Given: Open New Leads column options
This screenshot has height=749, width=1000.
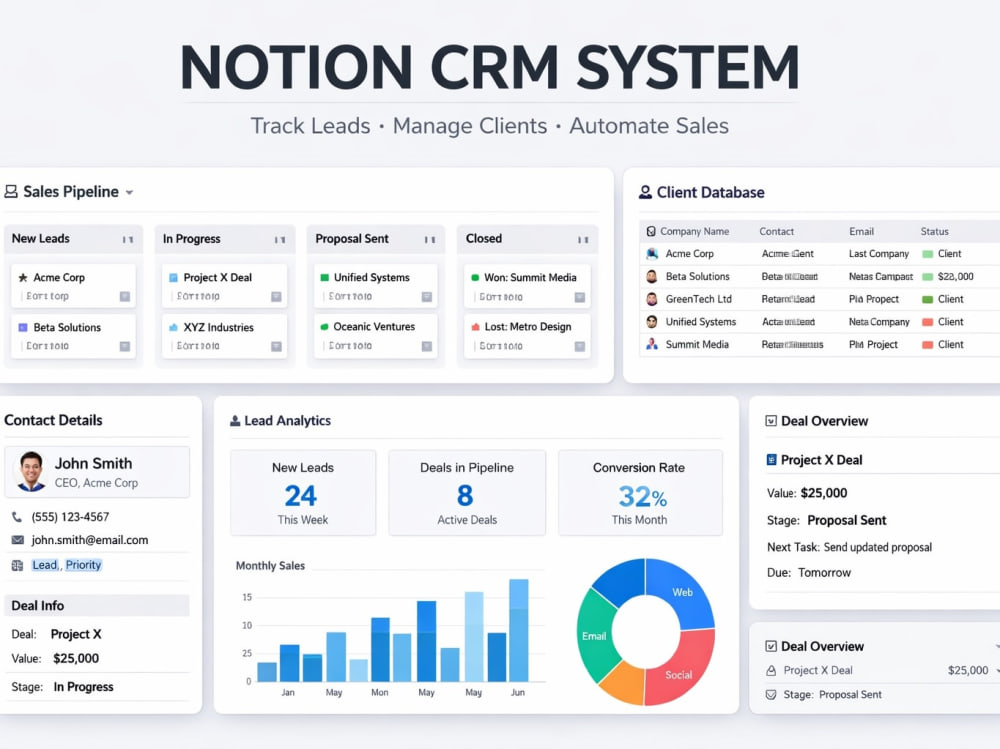Looking at the screenshot, I should pyautogui.click(x=128, y=240).
